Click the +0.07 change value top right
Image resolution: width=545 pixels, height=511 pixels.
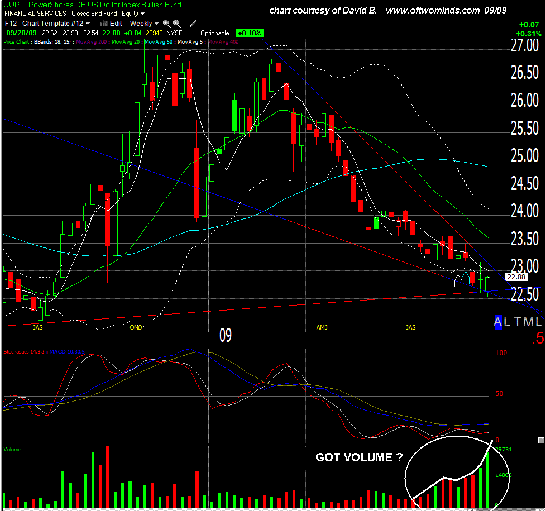[x=529, y=25]
